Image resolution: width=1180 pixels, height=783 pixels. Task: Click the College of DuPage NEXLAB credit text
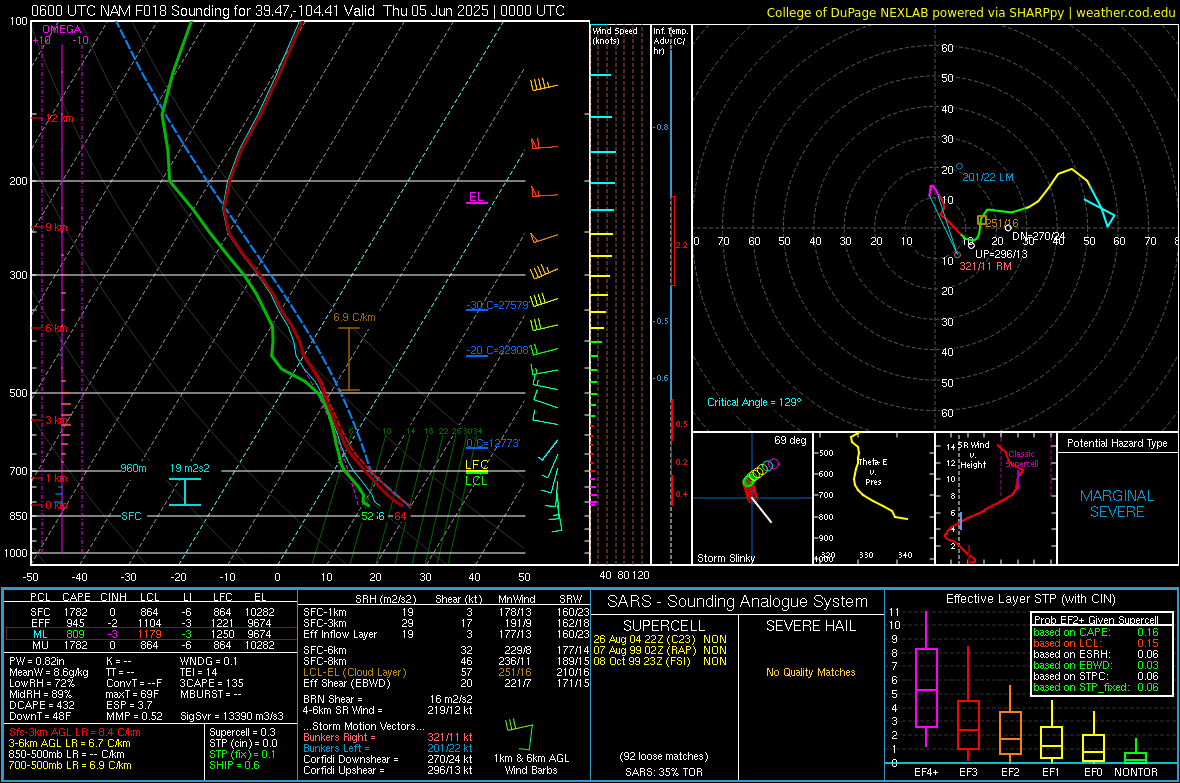pos(970,12)
